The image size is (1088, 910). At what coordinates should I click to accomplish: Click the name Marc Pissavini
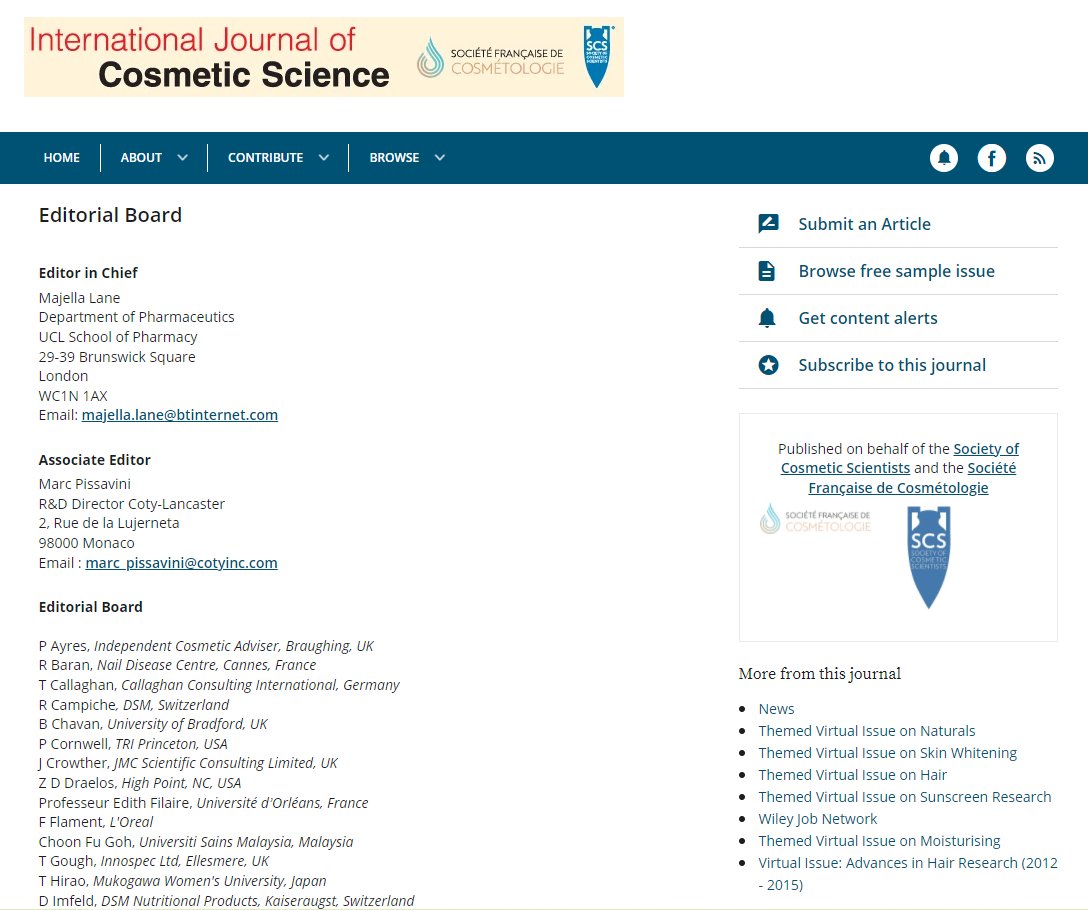pos(85,484)
